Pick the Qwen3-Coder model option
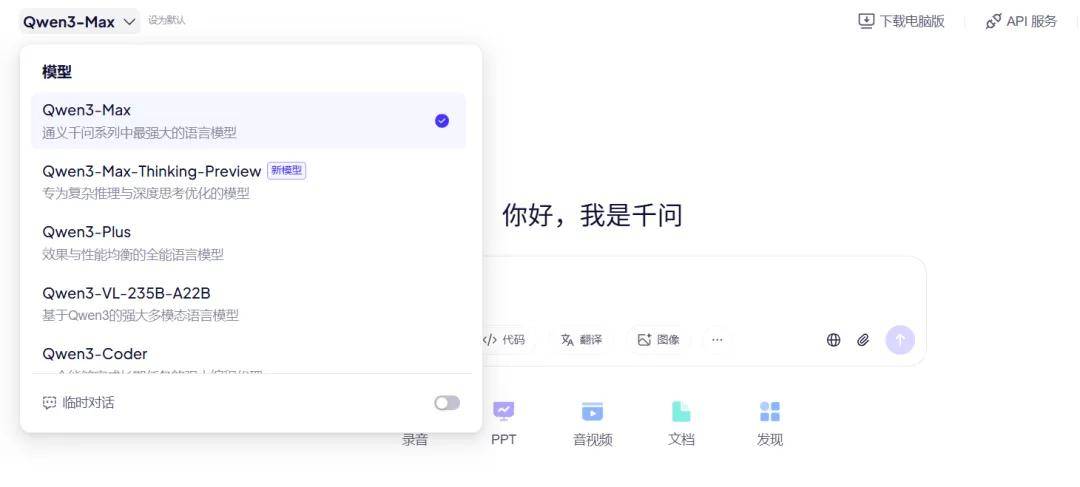Image resolution: width=1080 pixels, height=487 pixels. click(95, 354)
